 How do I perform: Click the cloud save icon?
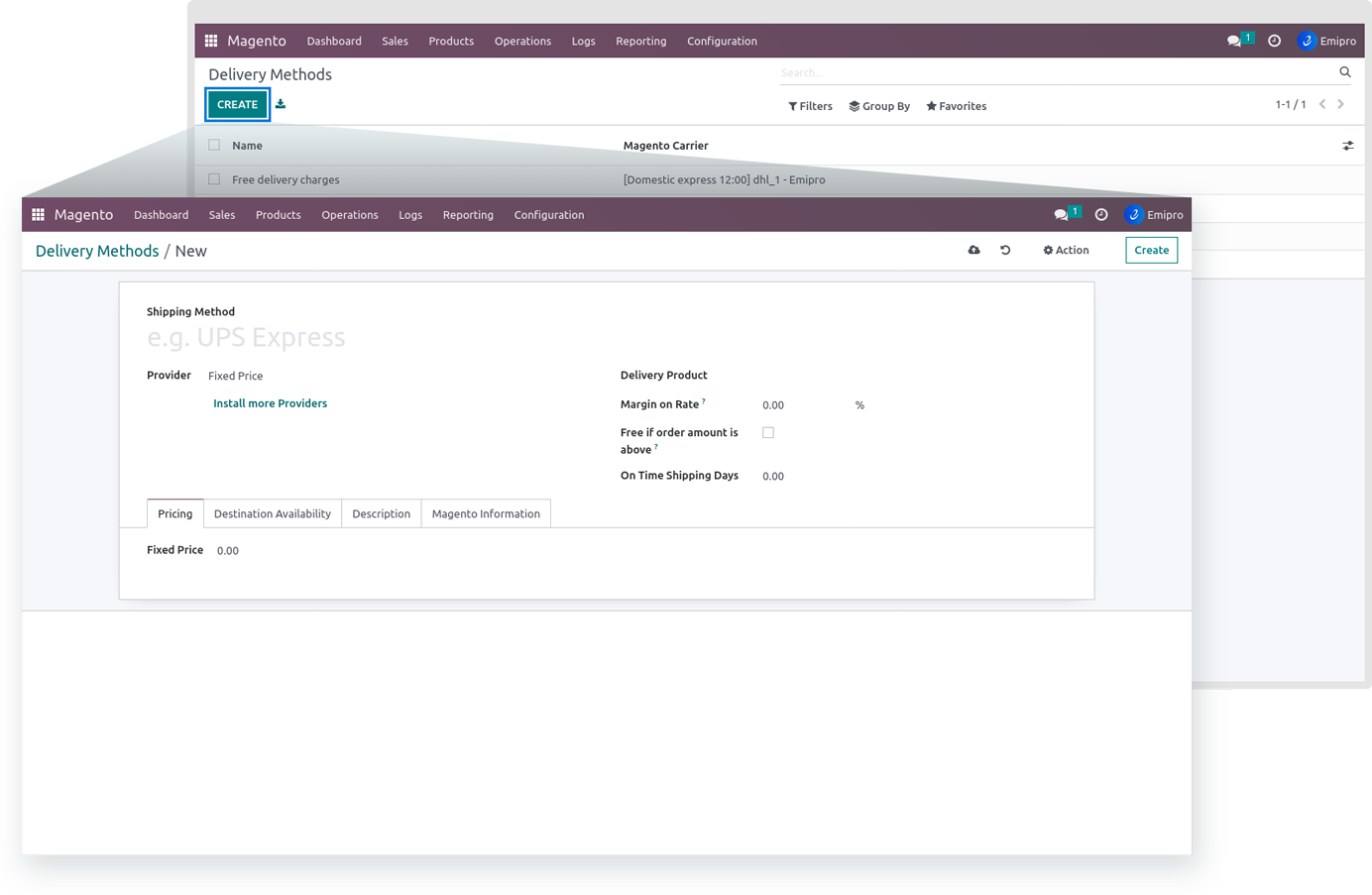[x=973, y=251]
